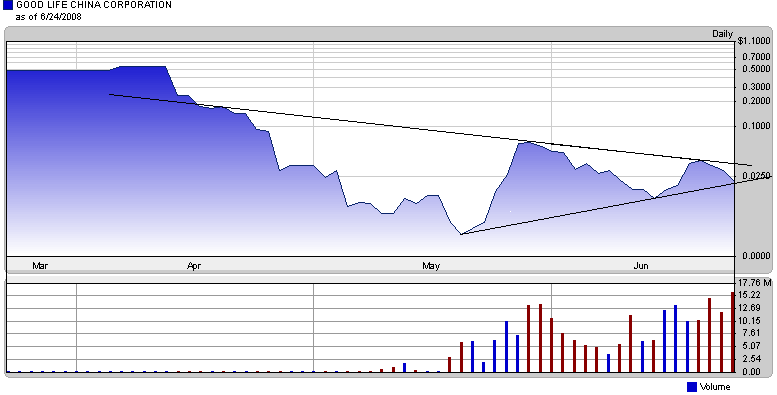Click the blue square beside the company name
This screenshot has width=777, height=395.
[x=7, y=5]
